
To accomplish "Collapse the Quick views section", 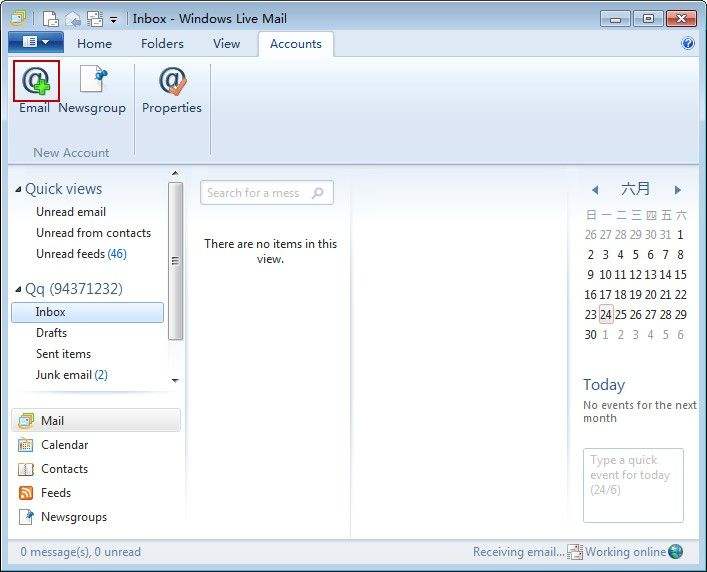I will (x=18, y=189).
